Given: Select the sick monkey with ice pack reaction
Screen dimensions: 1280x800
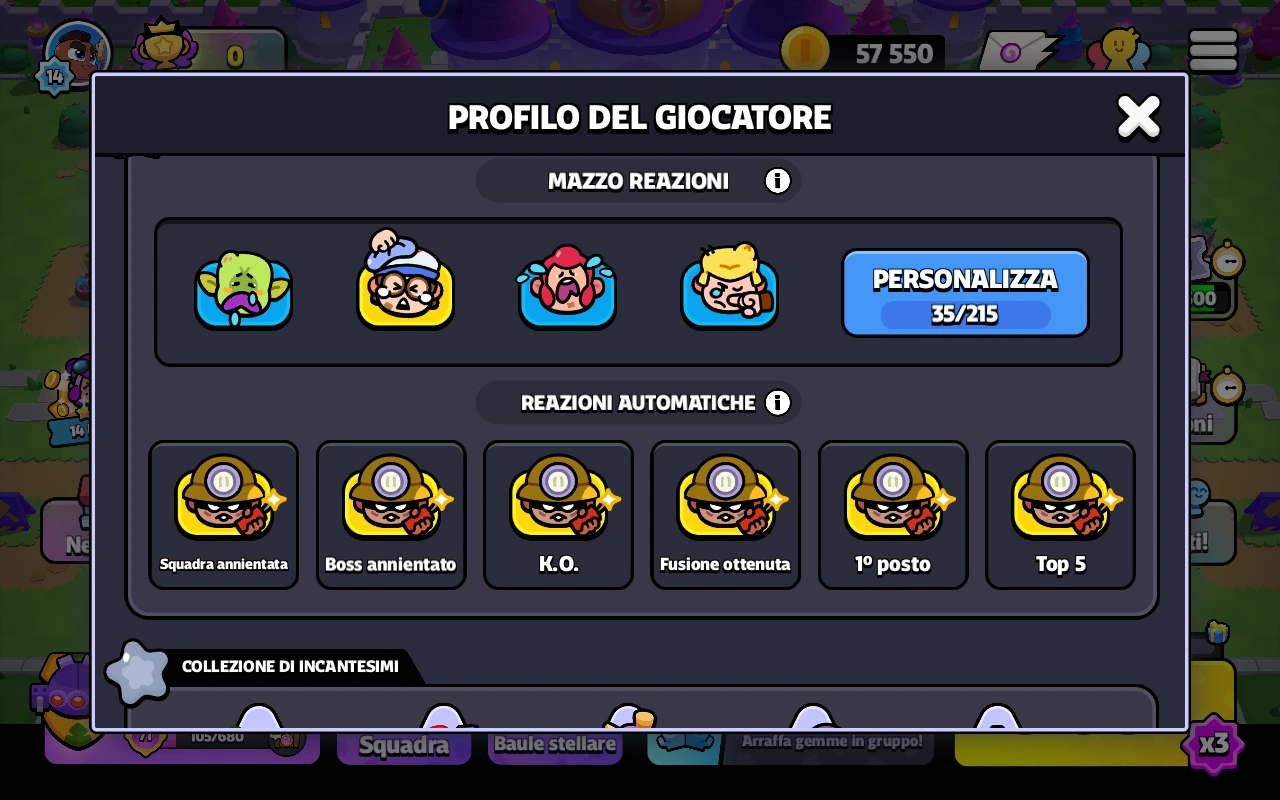Looking at the screenshot, I should [405, 280].
